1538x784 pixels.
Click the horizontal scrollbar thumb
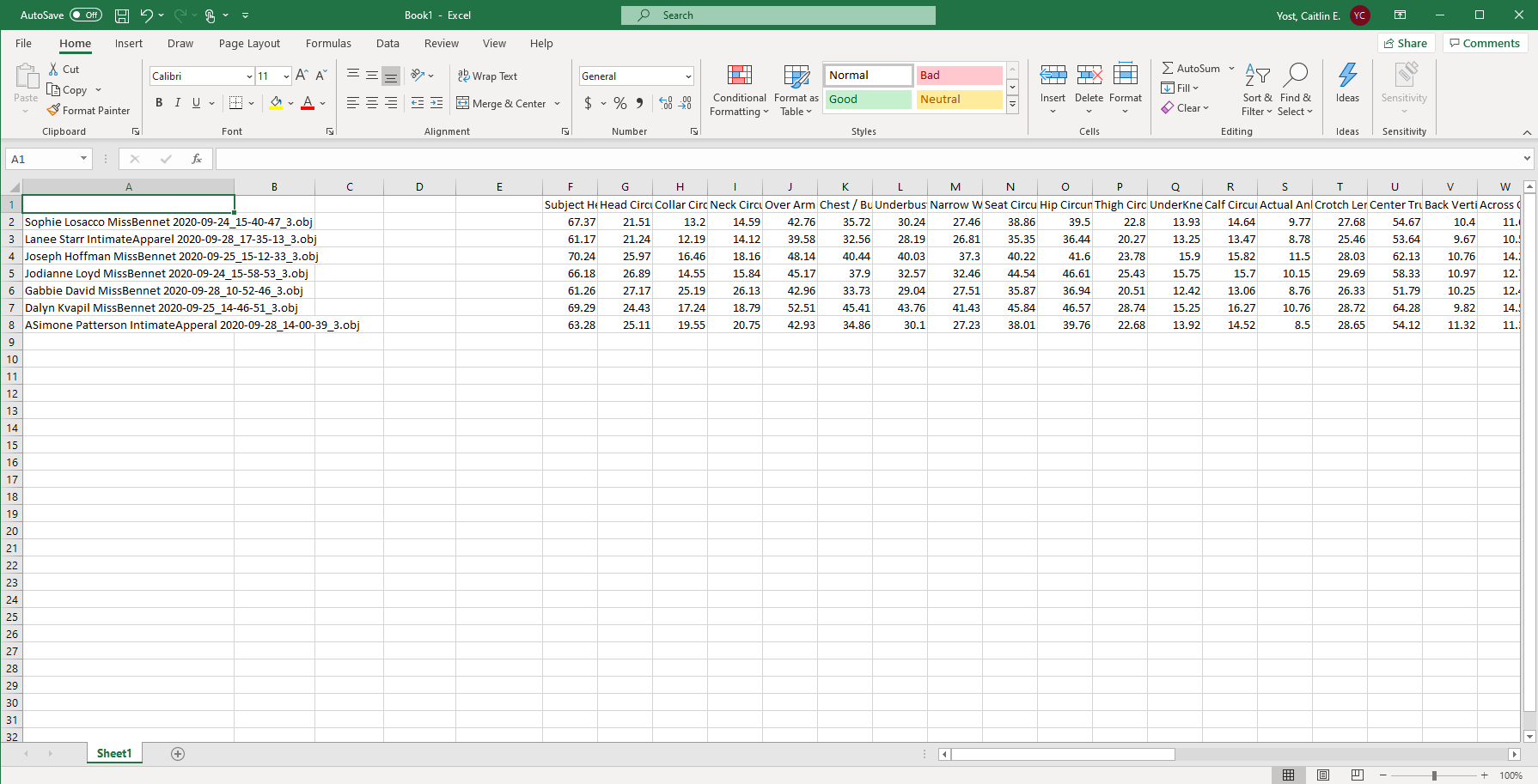[x=1063, y=754]
